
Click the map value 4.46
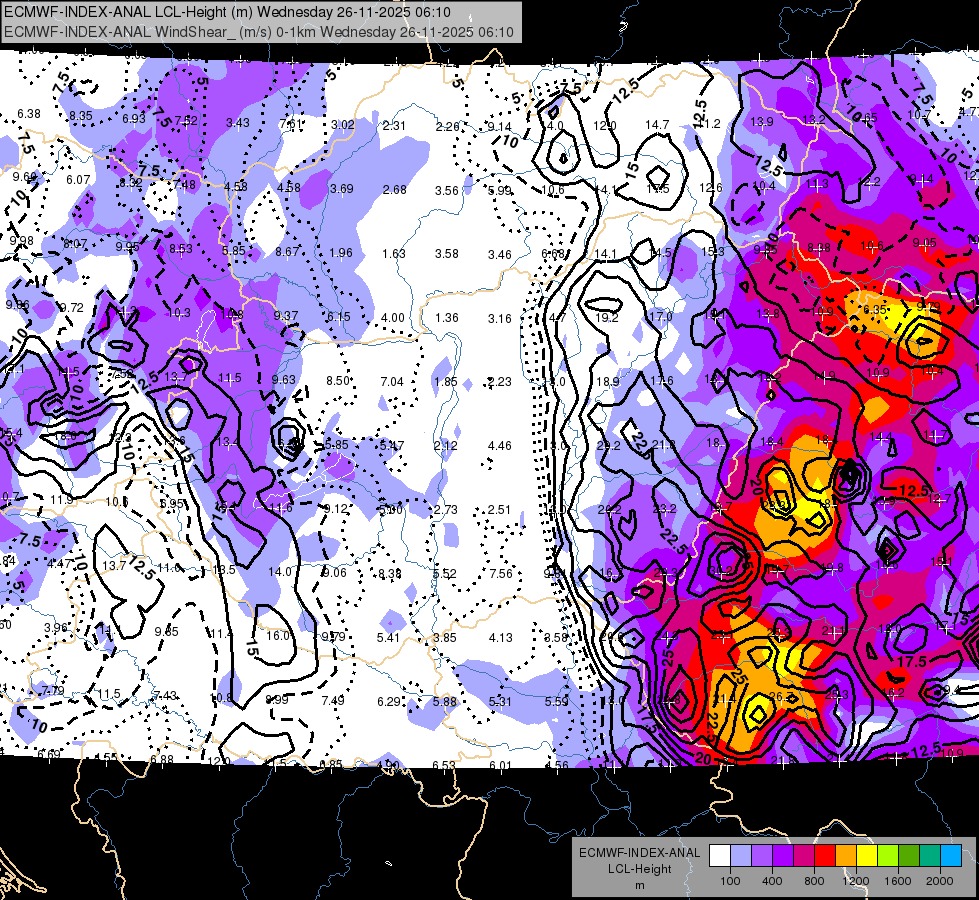[x=499, y=446]
